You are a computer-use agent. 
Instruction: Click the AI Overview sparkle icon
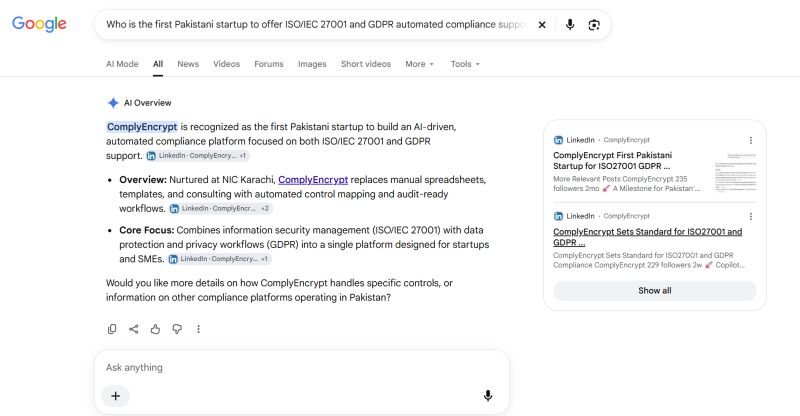(x=113, y=103)
